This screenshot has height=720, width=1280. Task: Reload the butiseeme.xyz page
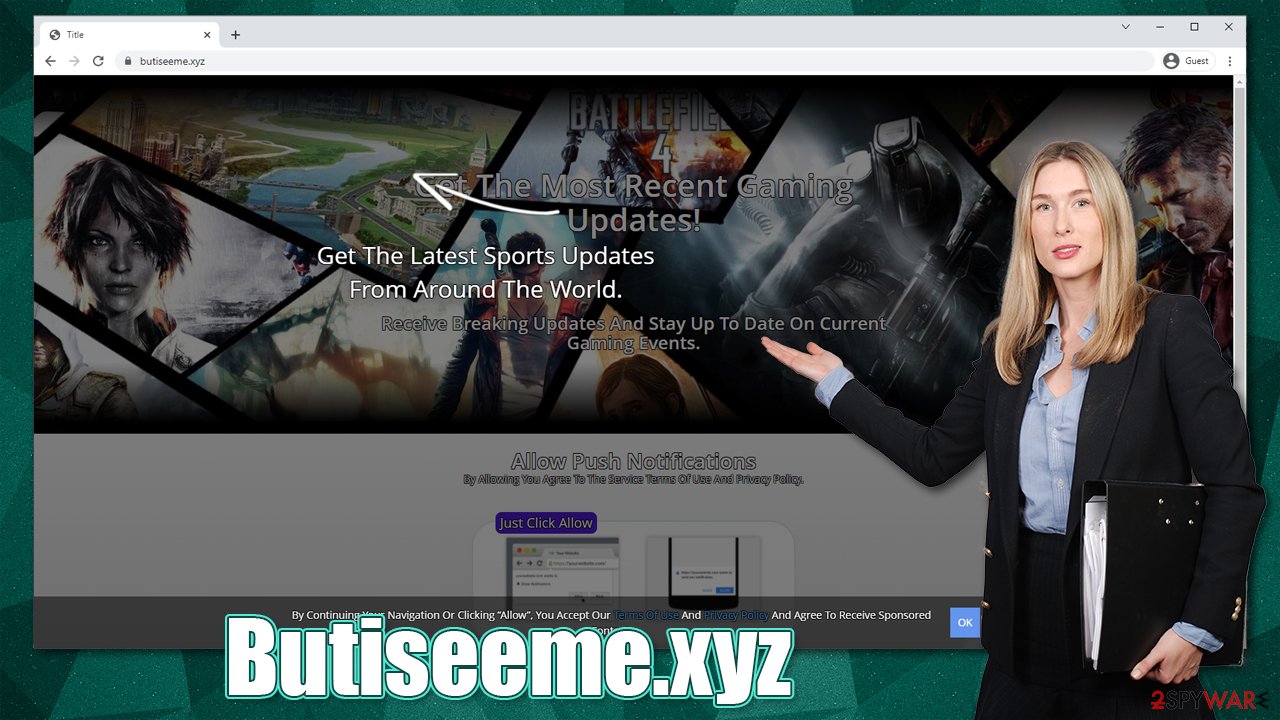(x=98, y=61)
